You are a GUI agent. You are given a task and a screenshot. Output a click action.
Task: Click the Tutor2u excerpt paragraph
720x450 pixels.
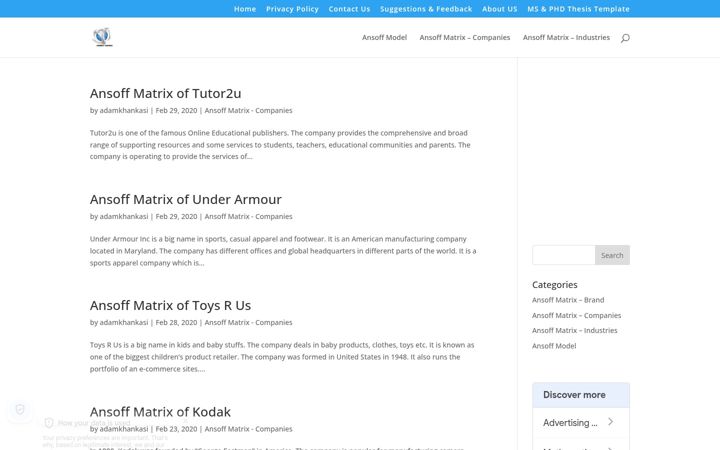click(280, 145)
